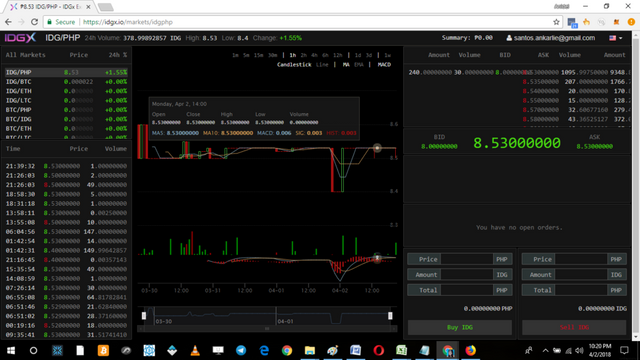Viewport: 640px width, 360px height.
Task: Click left handle of chart range slider
Action: coord(144,316)
